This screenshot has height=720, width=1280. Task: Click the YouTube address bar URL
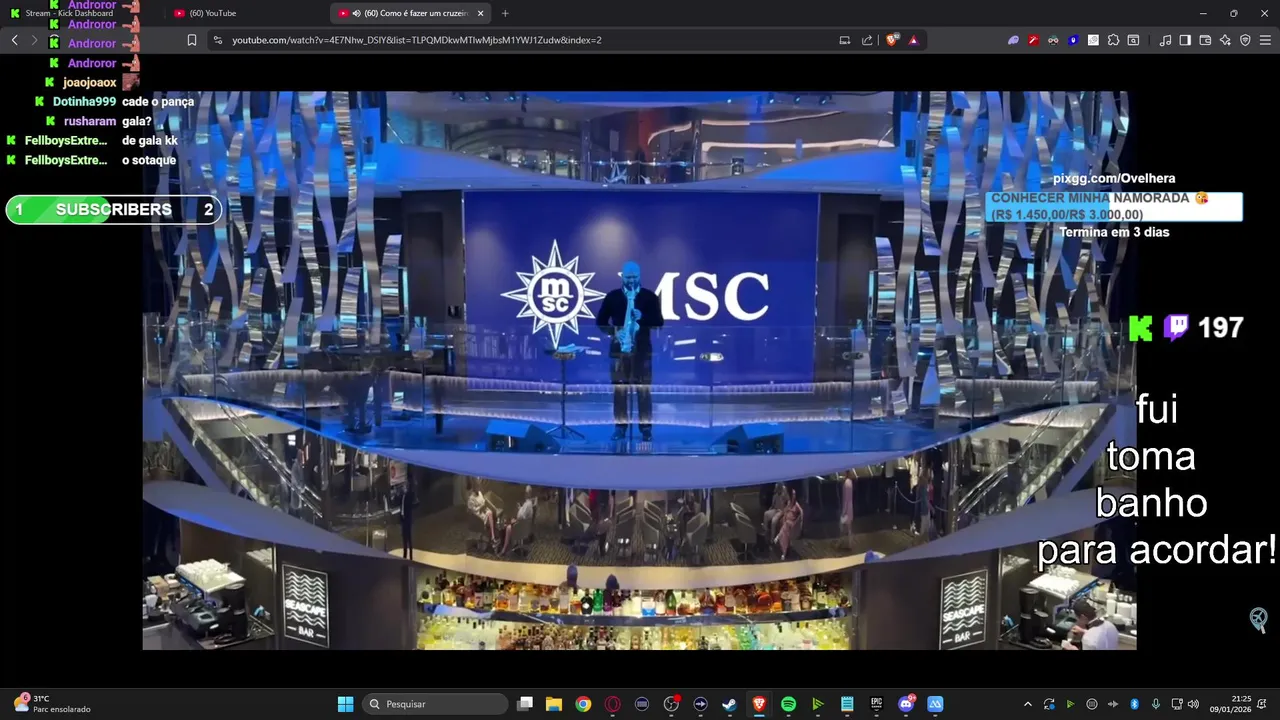pyautogui.click(x=416, y=40)
